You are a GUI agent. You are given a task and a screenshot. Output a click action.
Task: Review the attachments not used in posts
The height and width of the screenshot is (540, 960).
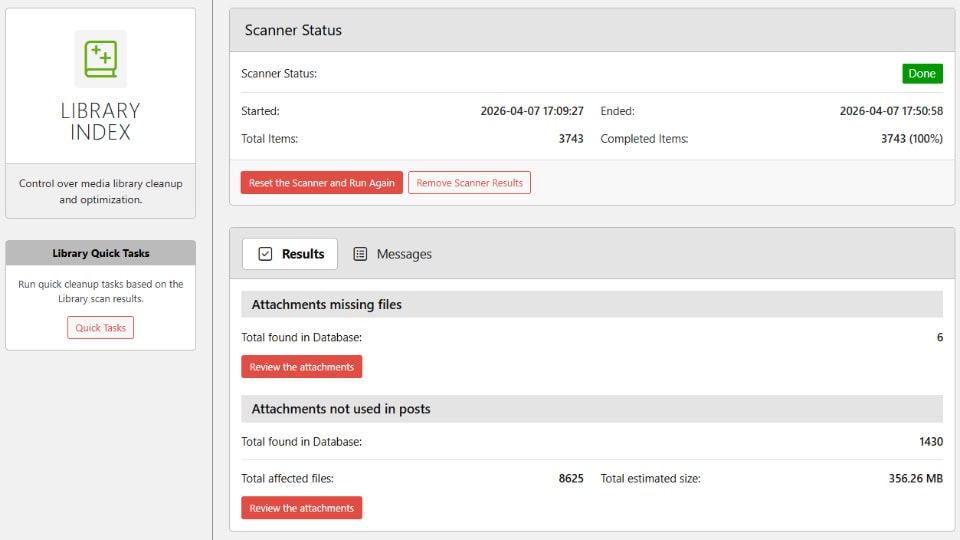point(301,508)
